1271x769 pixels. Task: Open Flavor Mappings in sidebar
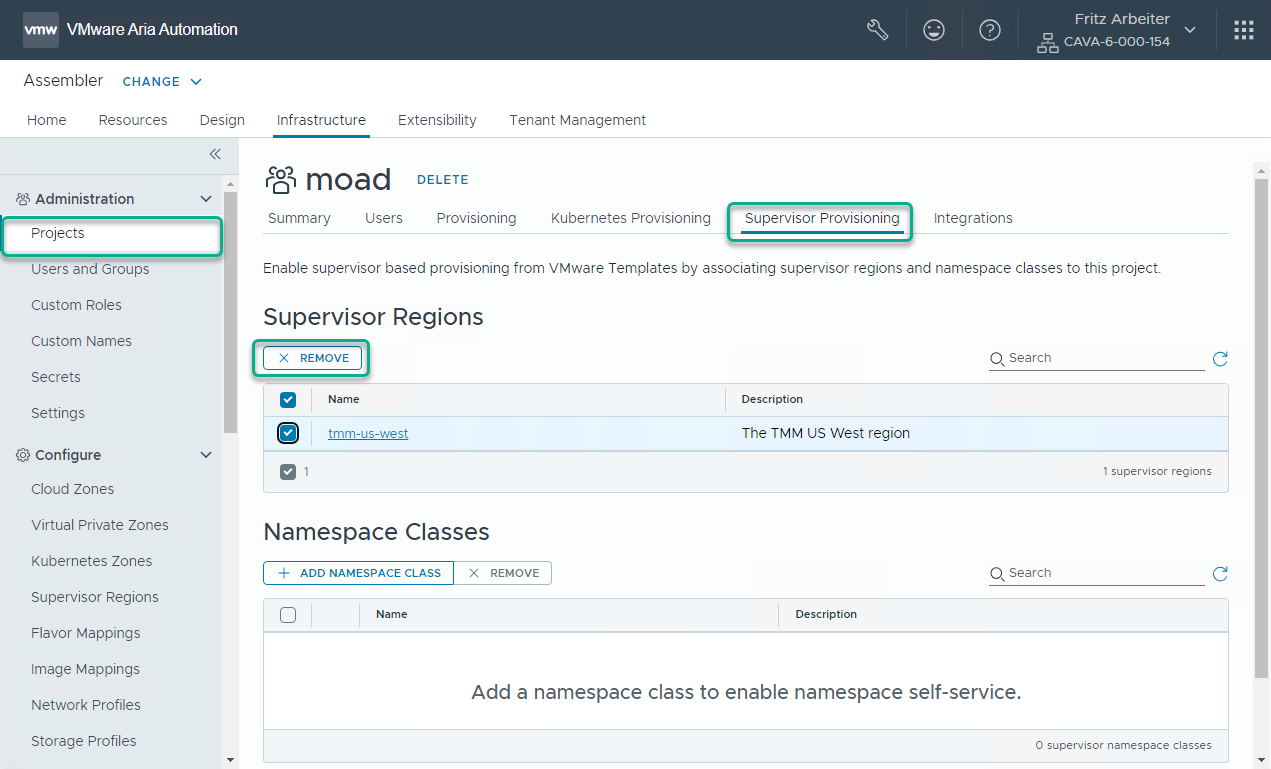coord(86,633)
